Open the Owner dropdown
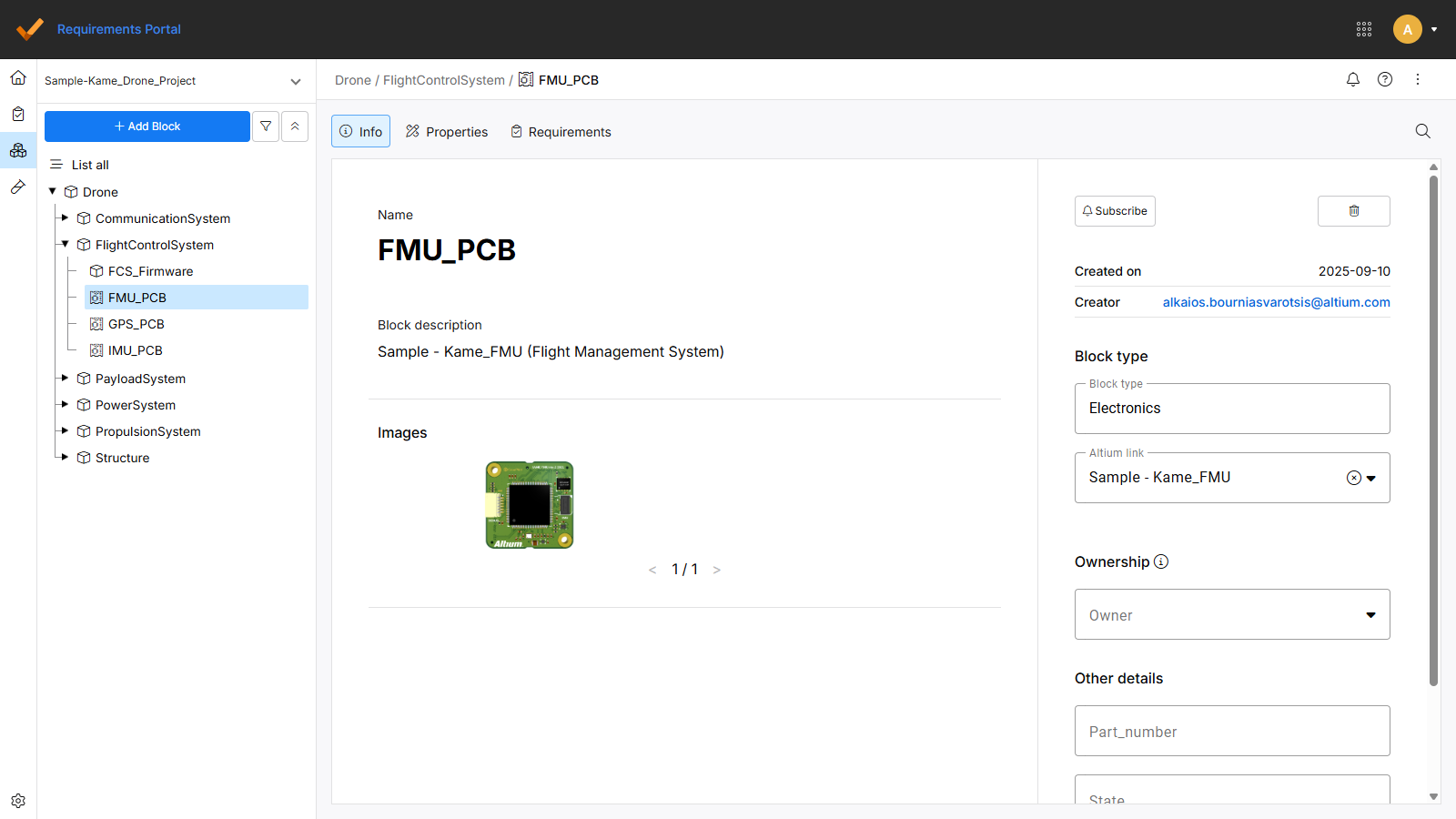Image resolution: width=1456 pixels, height=819 pixels. (1232, 615)
